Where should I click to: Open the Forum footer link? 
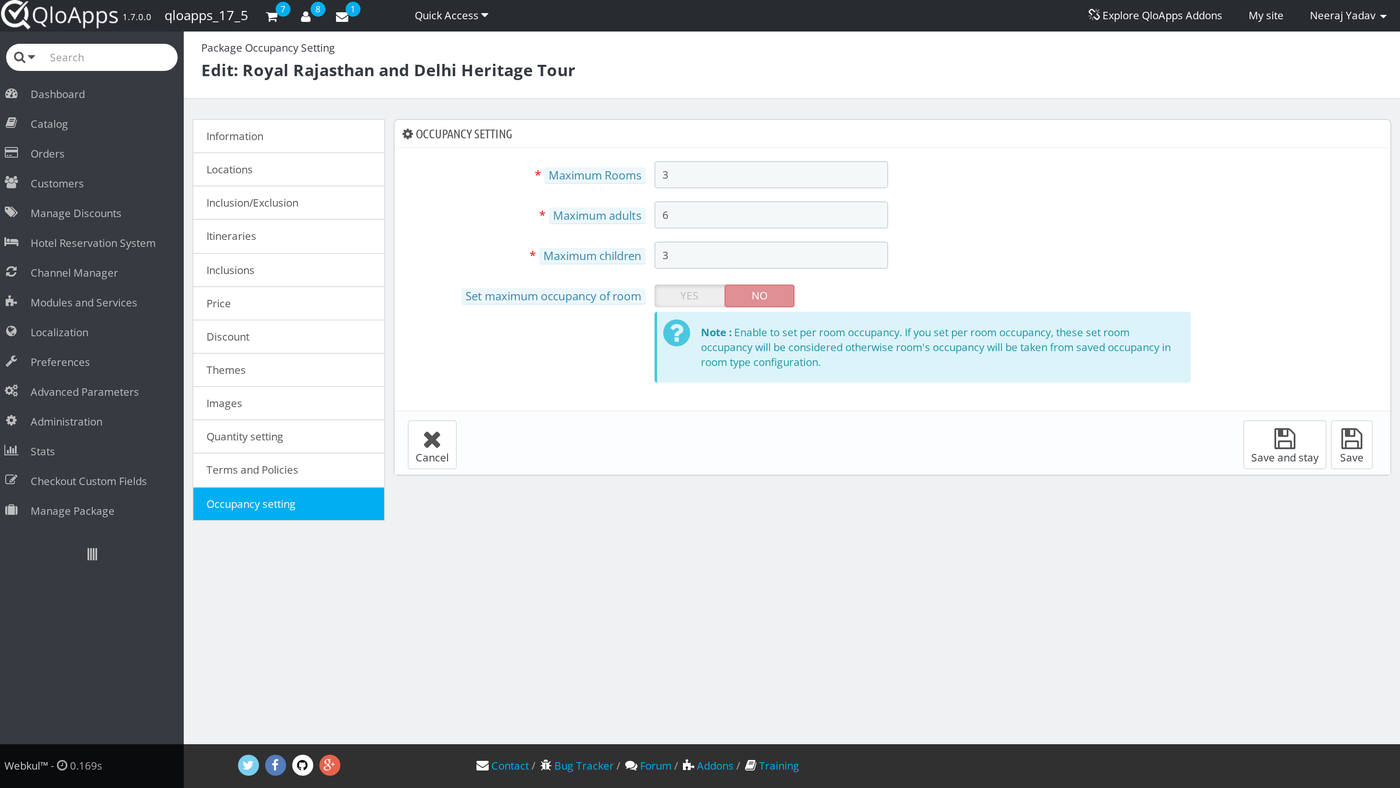pos(648,766)
